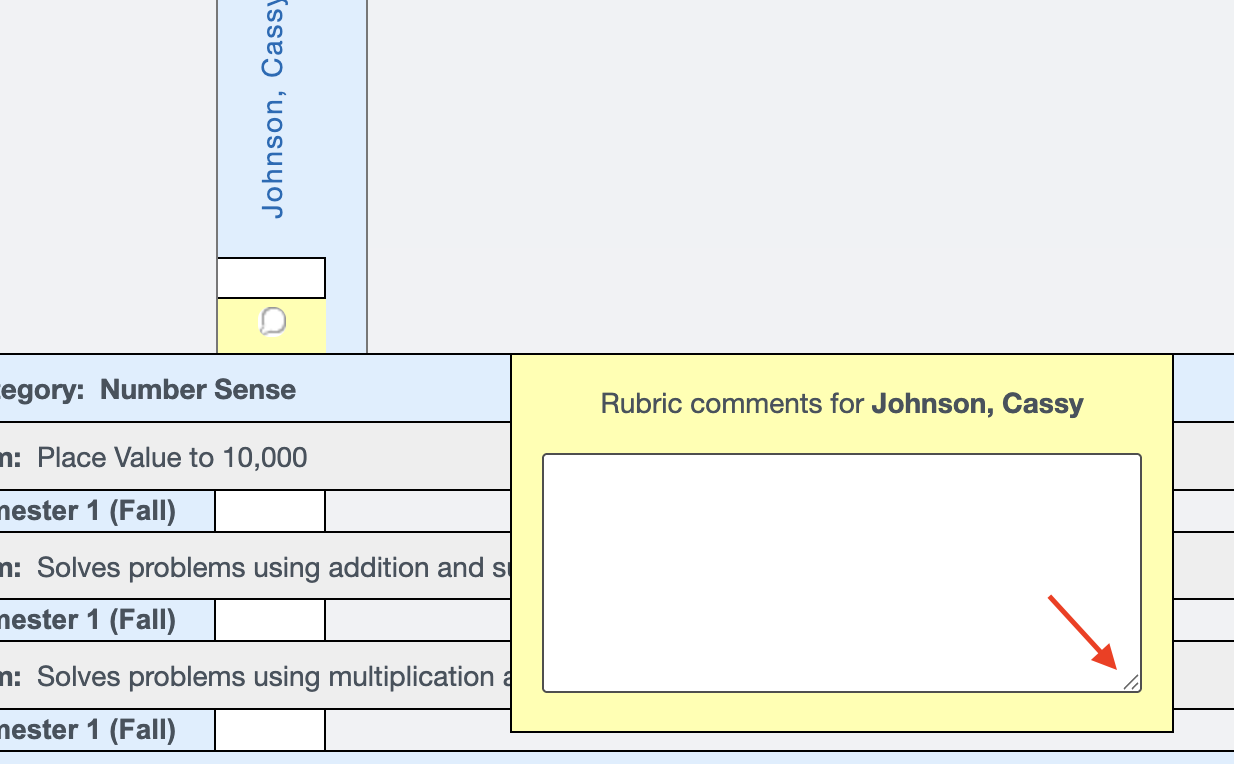Select the multiplication criterion Semester 1 score cell

point(270,730)
